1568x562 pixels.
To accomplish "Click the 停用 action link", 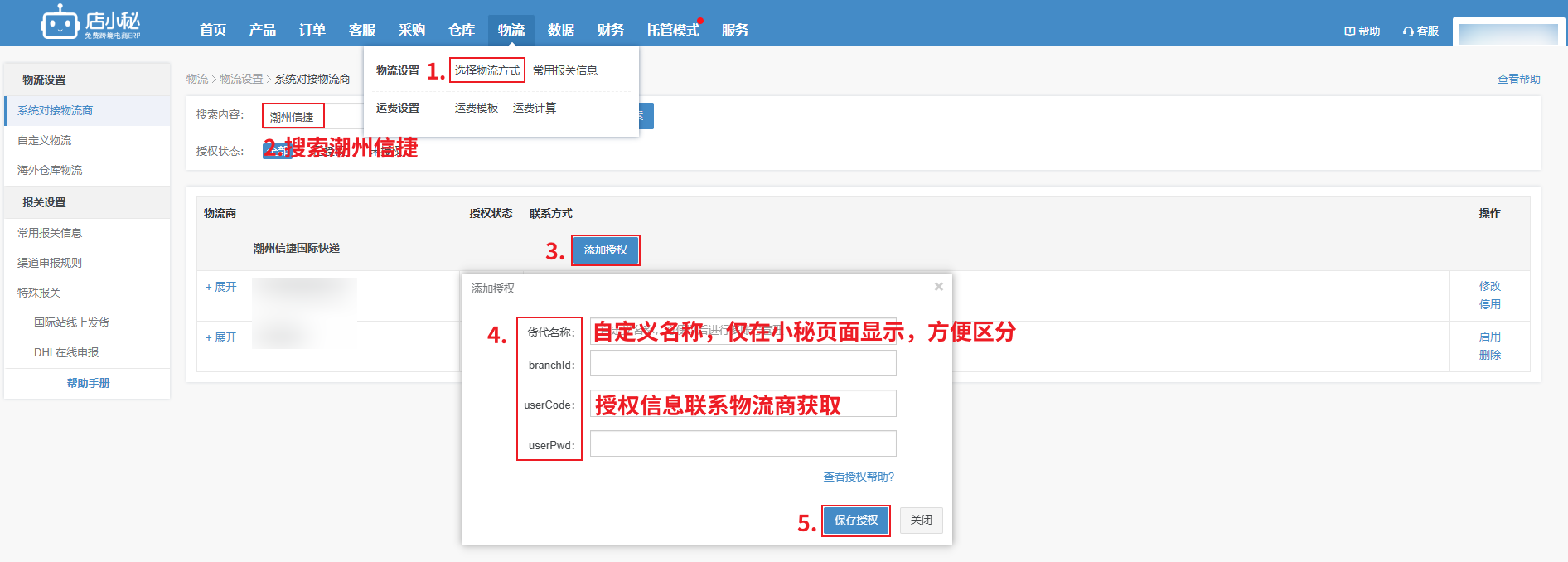I will coord(1490,304).
